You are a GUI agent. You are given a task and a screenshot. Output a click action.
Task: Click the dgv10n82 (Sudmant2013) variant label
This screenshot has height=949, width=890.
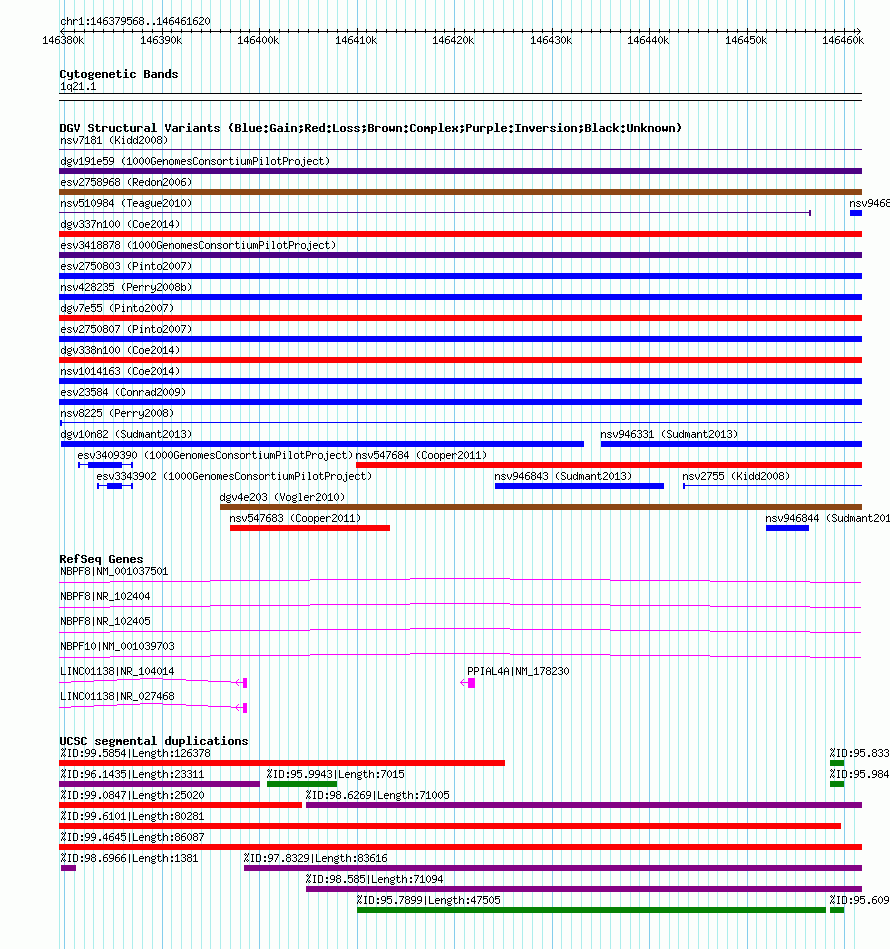tap(126, 435)
